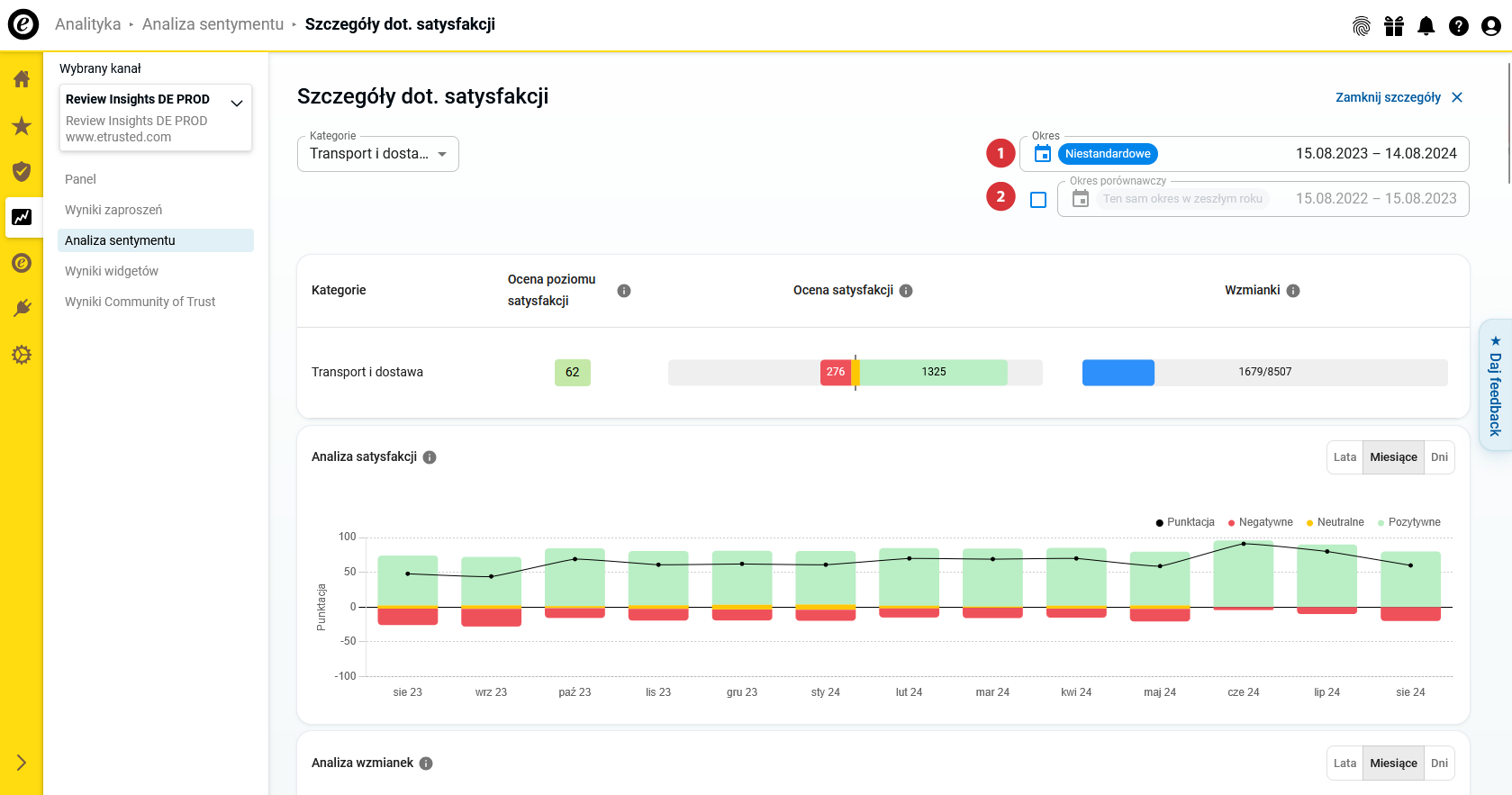The width and height of the screenshot is (1512, 795).
Task: Open the plug integrations sidebar icon
Action: coord(22,309)
